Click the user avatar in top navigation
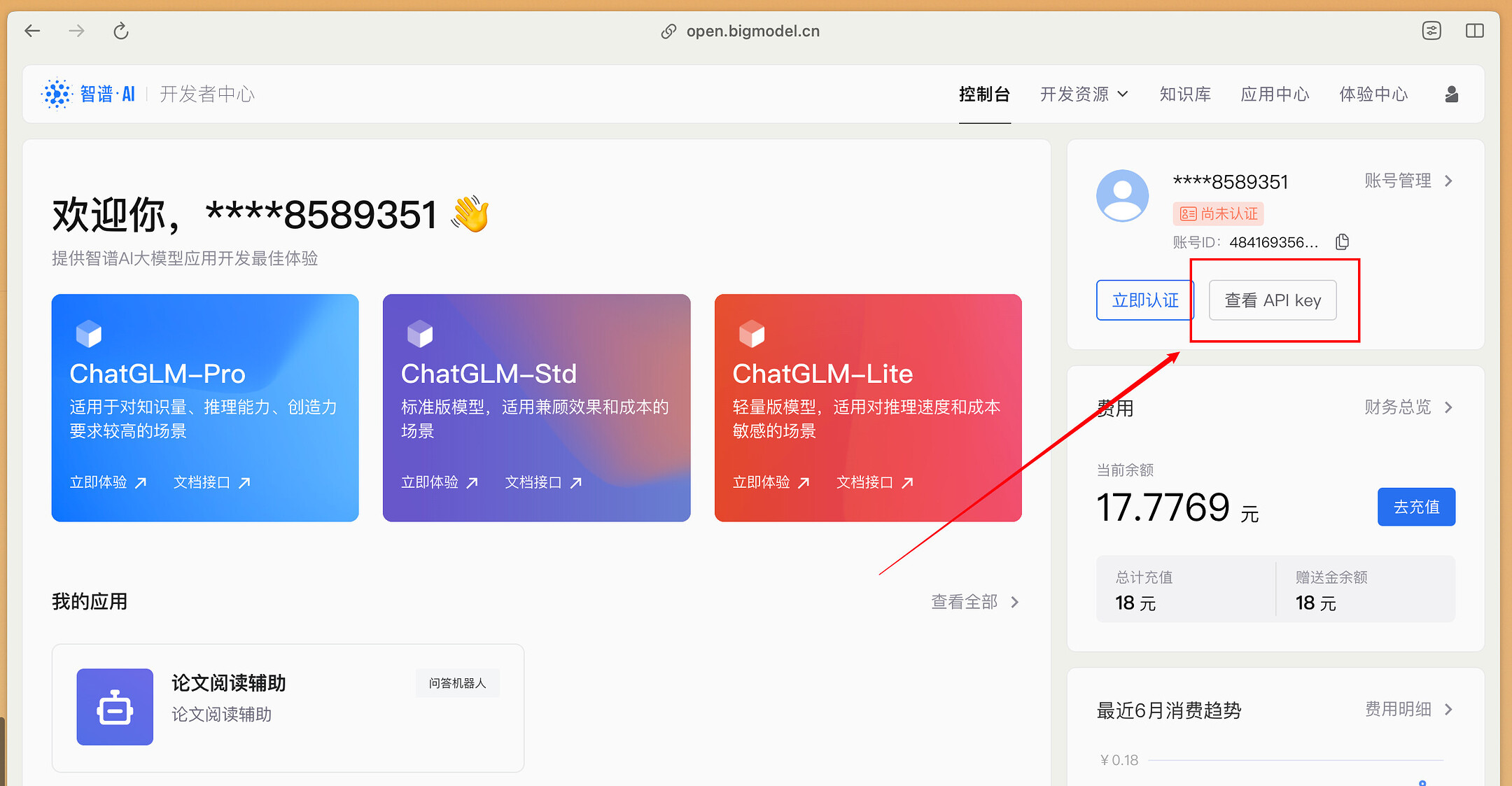1512x786 pixels. coord(1451,94)
